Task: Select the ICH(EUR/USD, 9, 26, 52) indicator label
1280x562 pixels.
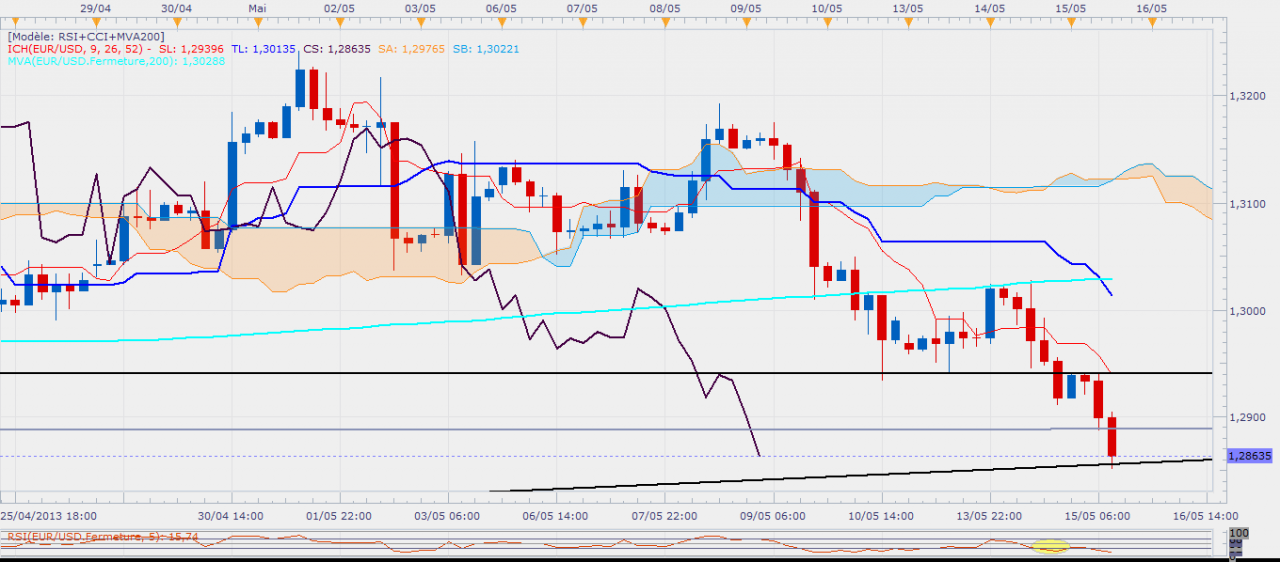Action: tap(76, 48)
